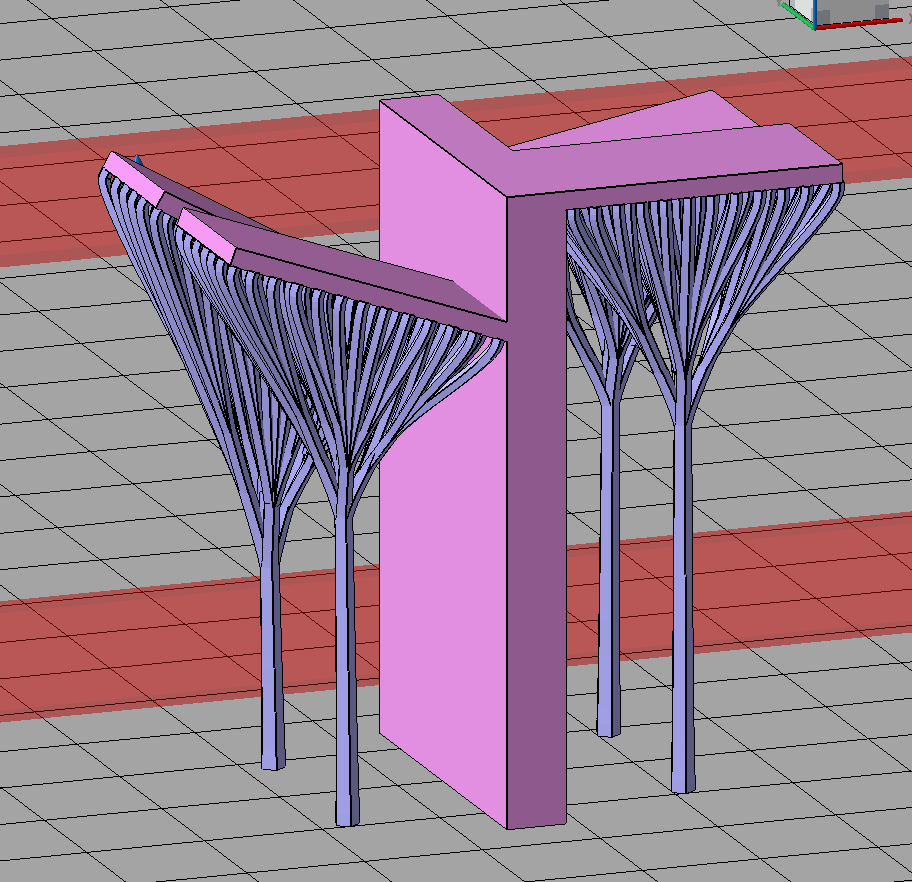Screen dimensions: 912x882
Task: Click the blue Z axis of the gizmo
Action: click(814, 14)
